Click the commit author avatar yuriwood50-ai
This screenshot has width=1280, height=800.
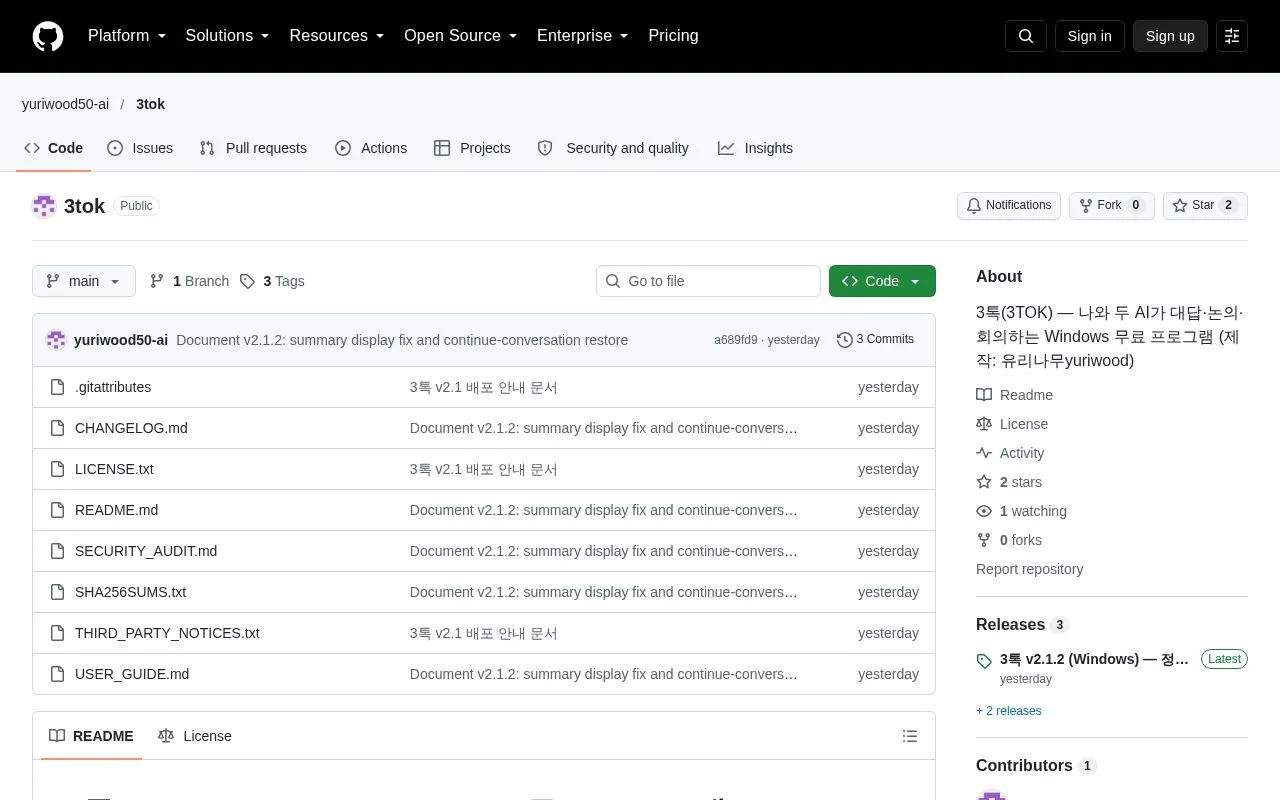(56, 340)
